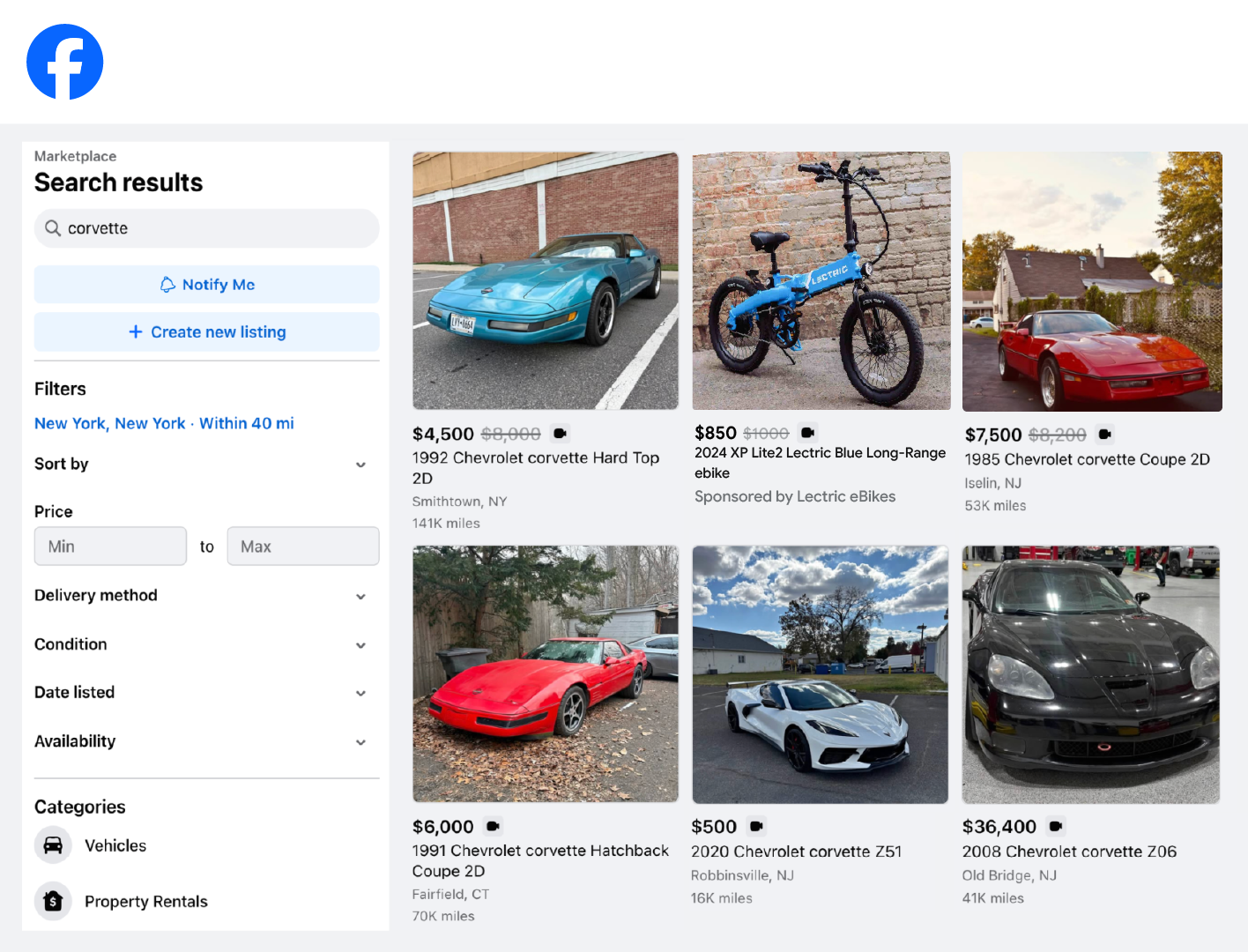Click the $4,500 price

pos(443,434)
